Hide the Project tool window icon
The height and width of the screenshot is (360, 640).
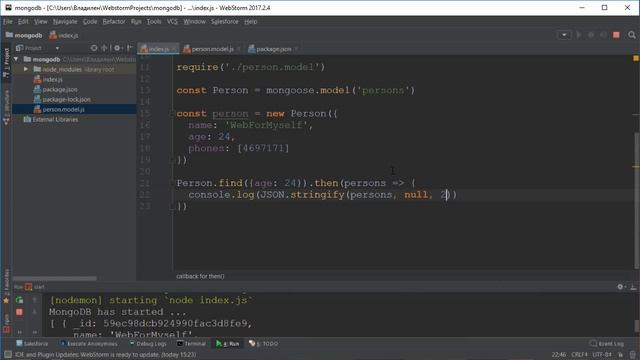(130, 48)
